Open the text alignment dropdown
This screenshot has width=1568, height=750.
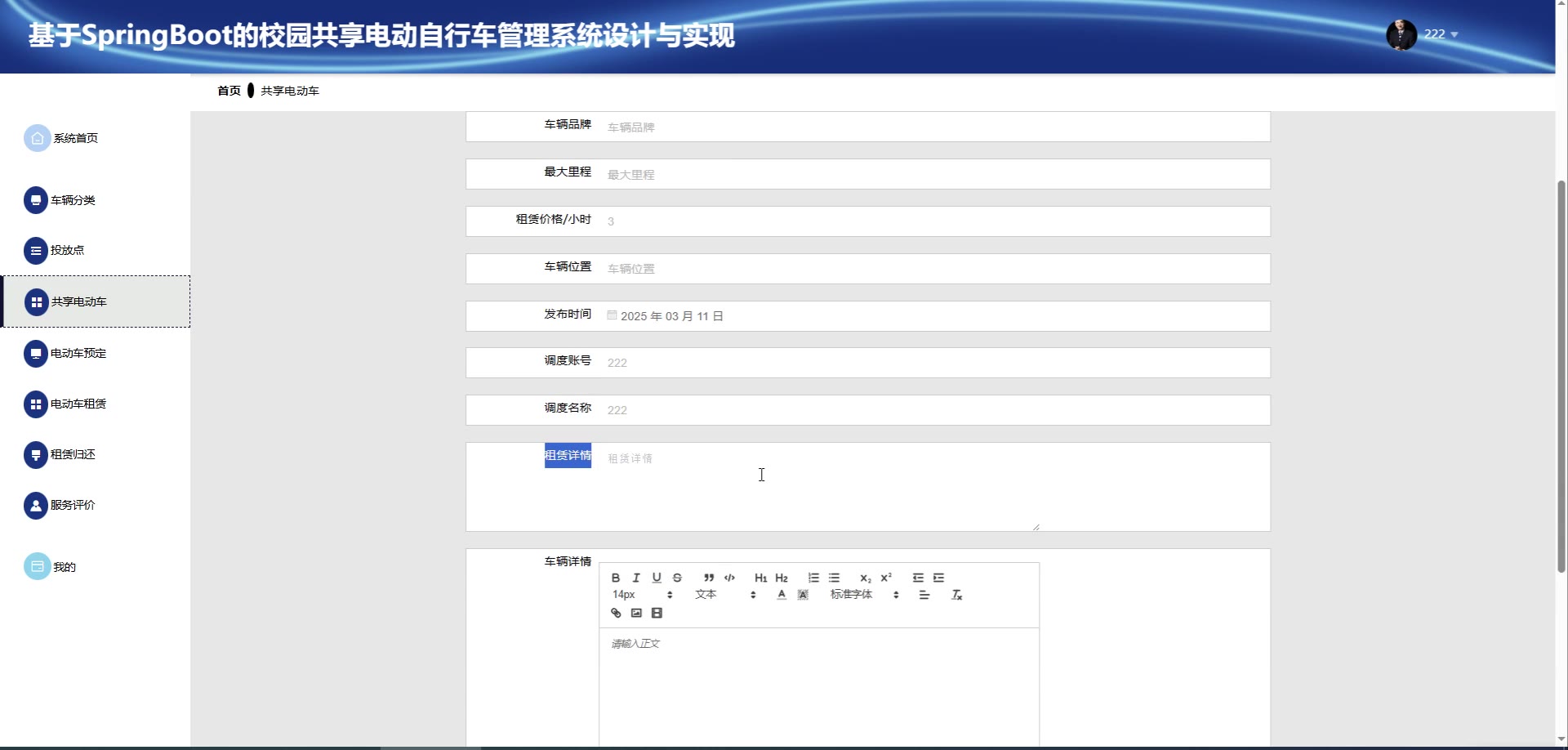(924, 595)
